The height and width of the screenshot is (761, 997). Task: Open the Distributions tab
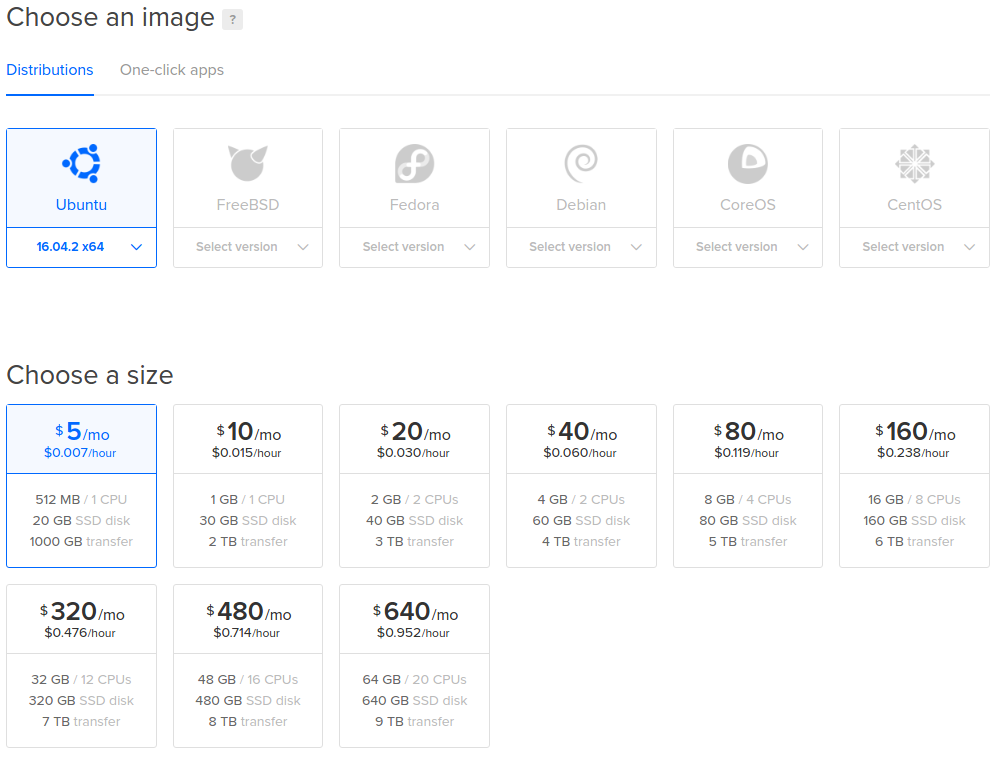coord(50,70)
